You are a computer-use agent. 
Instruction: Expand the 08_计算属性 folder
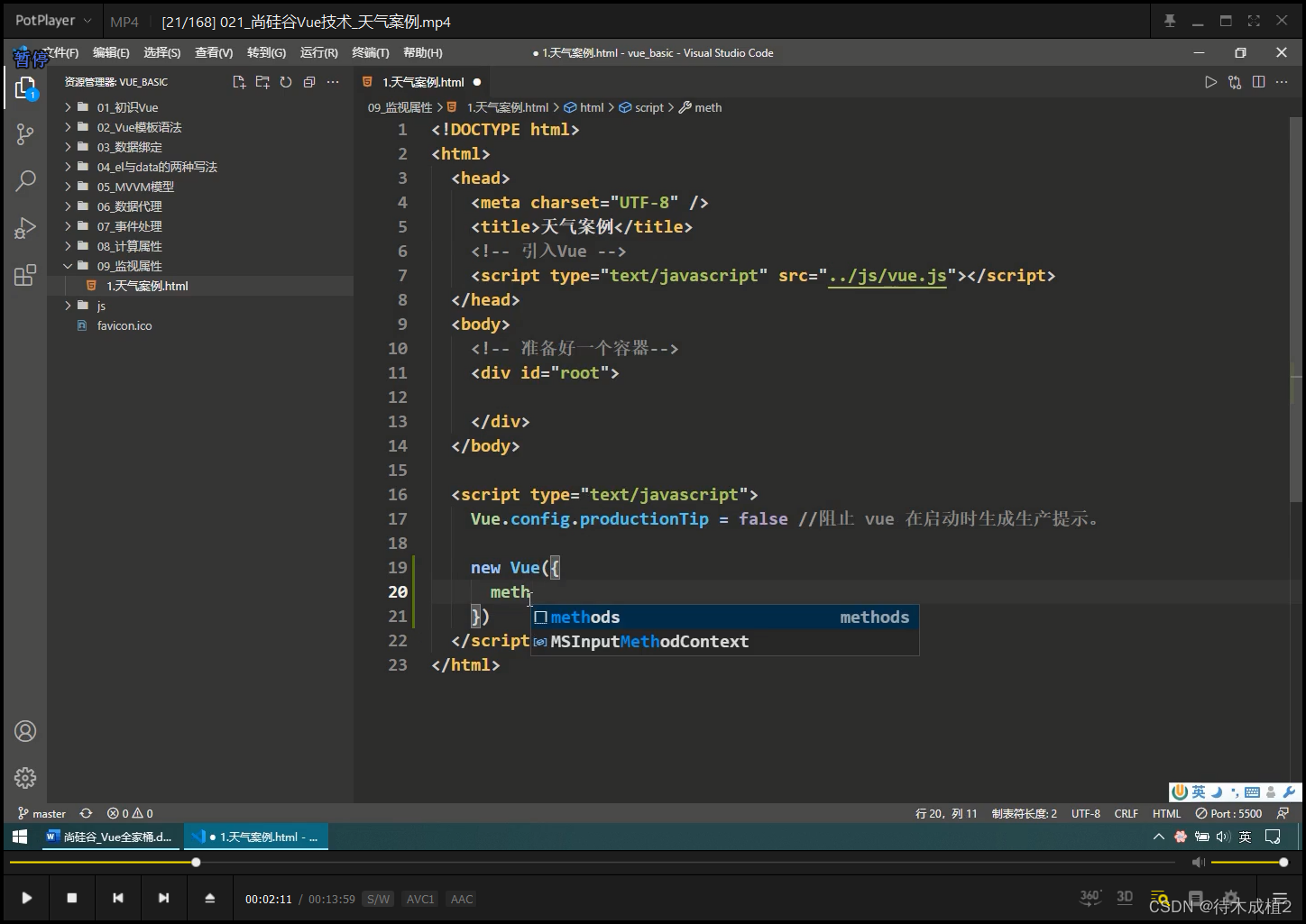coord(200,246)
